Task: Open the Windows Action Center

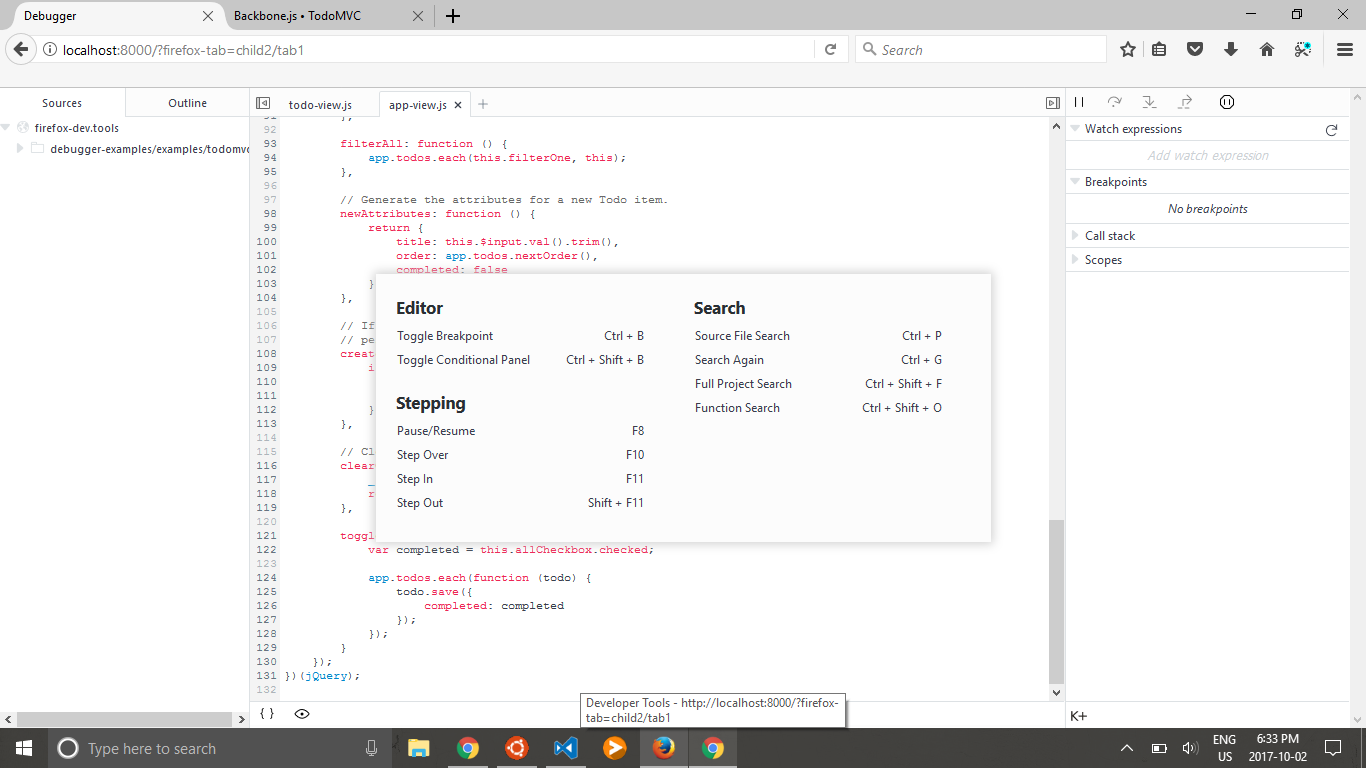Action: [1333, 748]
